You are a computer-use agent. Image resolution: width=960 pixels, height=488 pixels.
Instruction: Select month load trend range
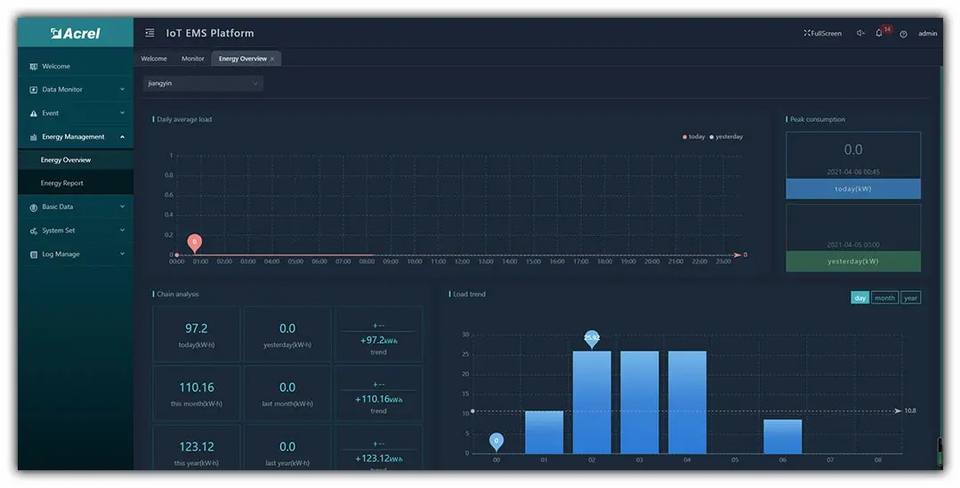click(885, 298)
